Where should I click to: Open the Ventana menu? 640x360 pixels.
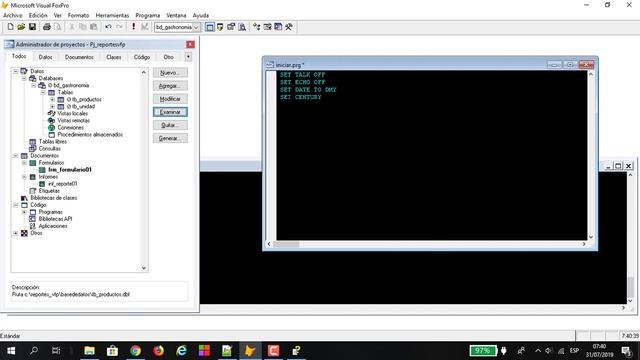[176, 15]
